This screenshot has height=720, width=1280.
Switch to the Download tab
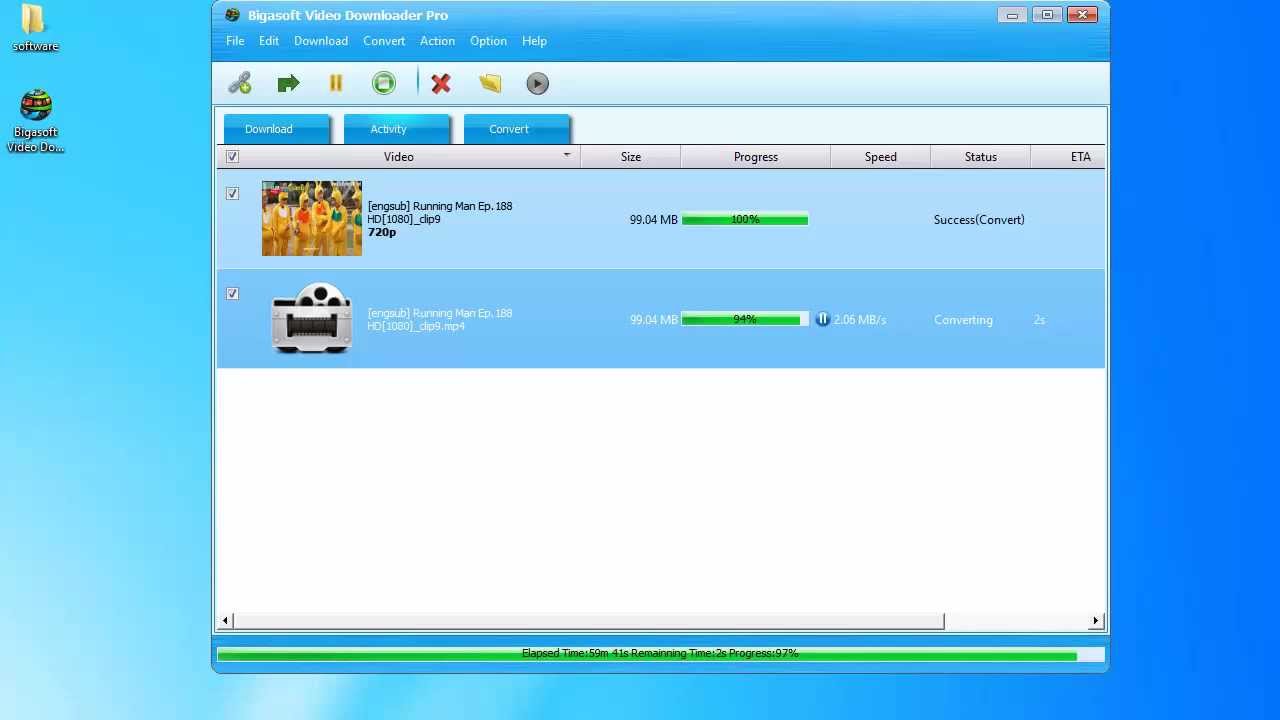pos(276,129)
